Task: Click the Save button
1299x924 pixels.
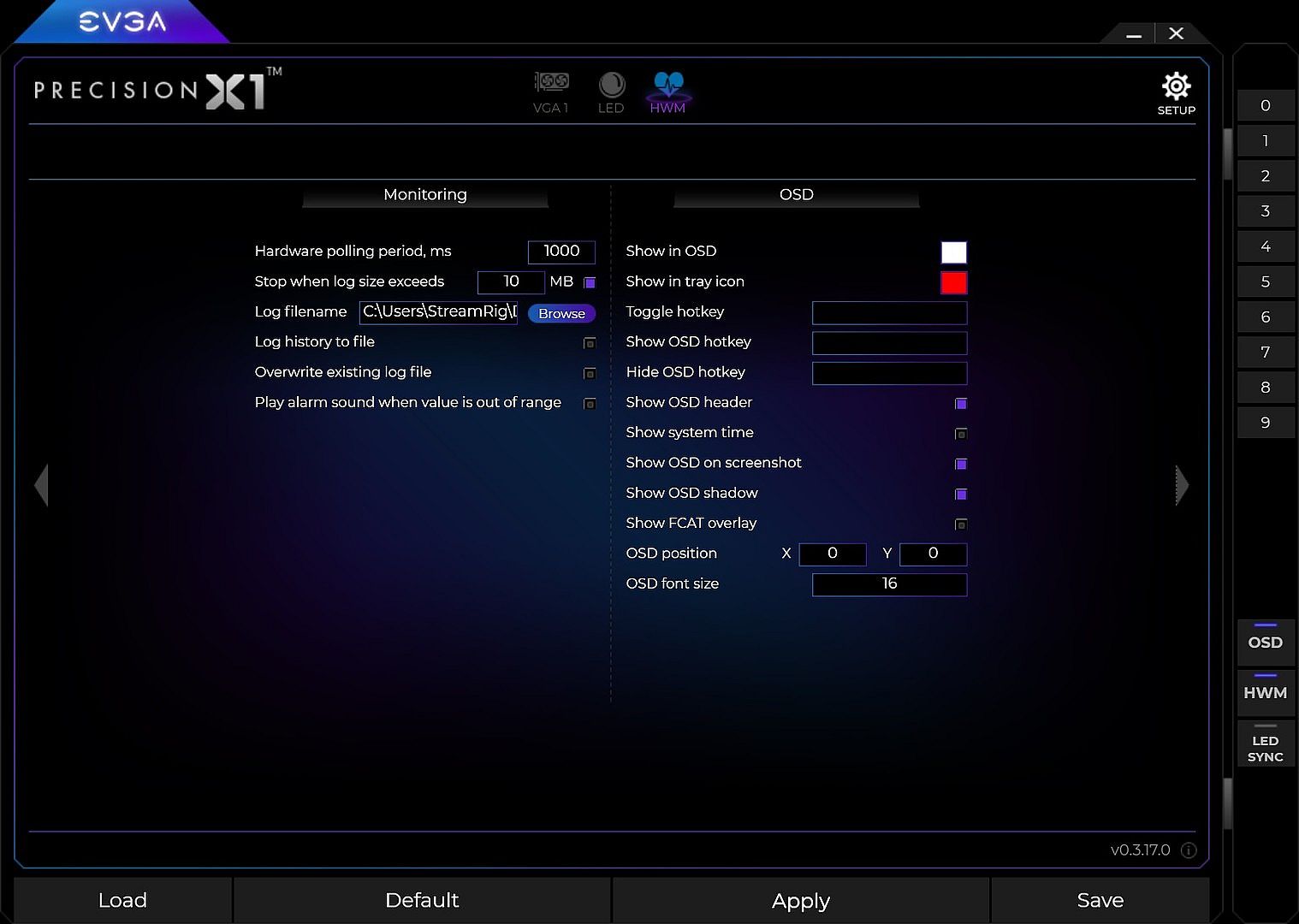Action: tap(1100, 900)
